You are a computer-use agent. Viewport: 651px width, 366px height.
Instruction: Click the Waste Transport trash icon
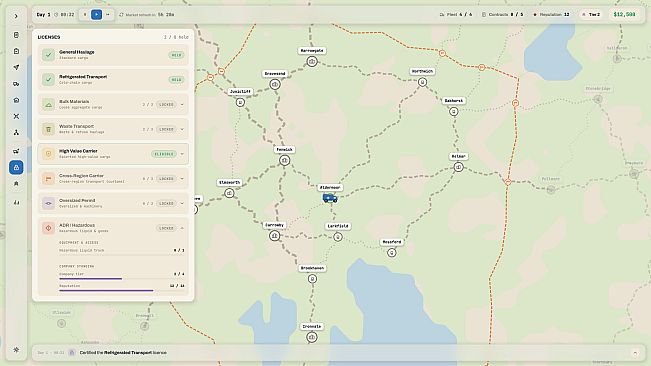coord(48,129)
